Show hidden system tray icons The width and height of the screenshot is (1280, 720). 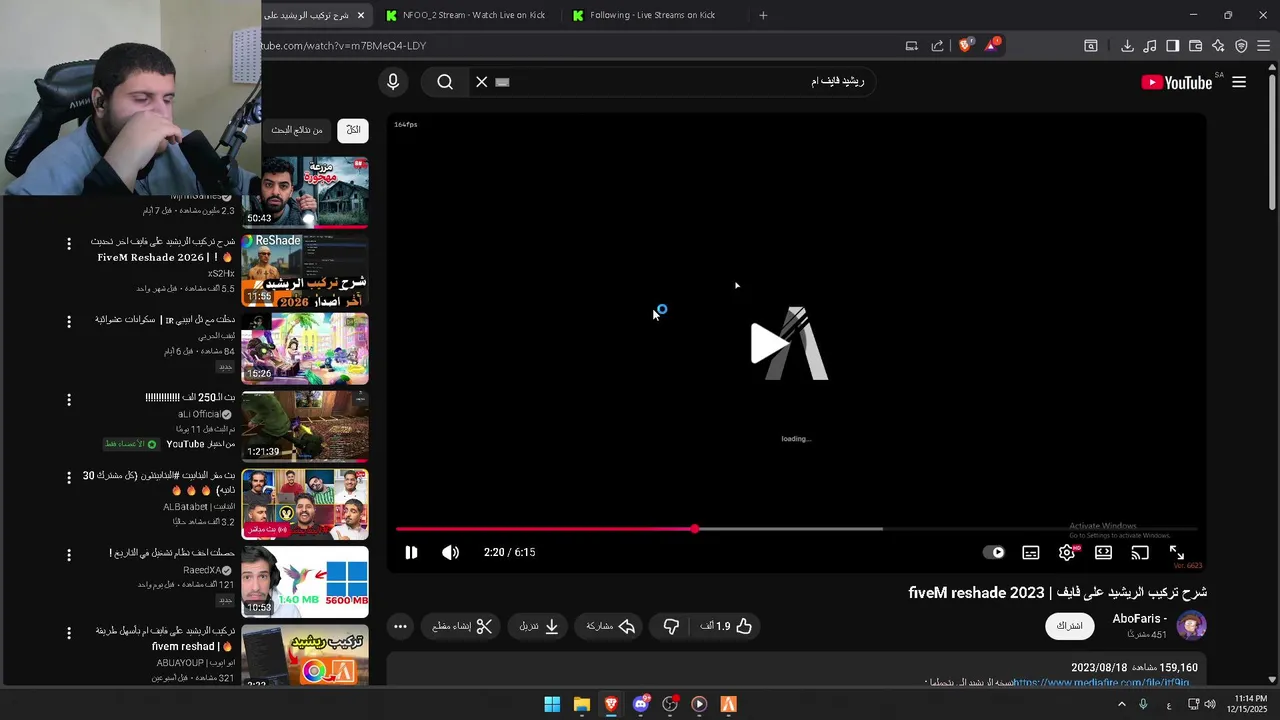pos(1121,704)
